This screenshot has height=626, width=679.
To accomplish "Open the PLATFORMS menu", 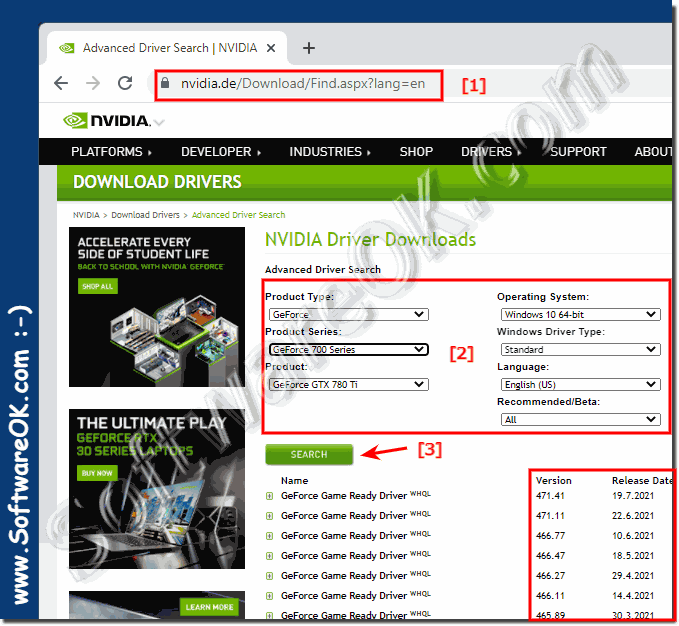I will 111,152.
